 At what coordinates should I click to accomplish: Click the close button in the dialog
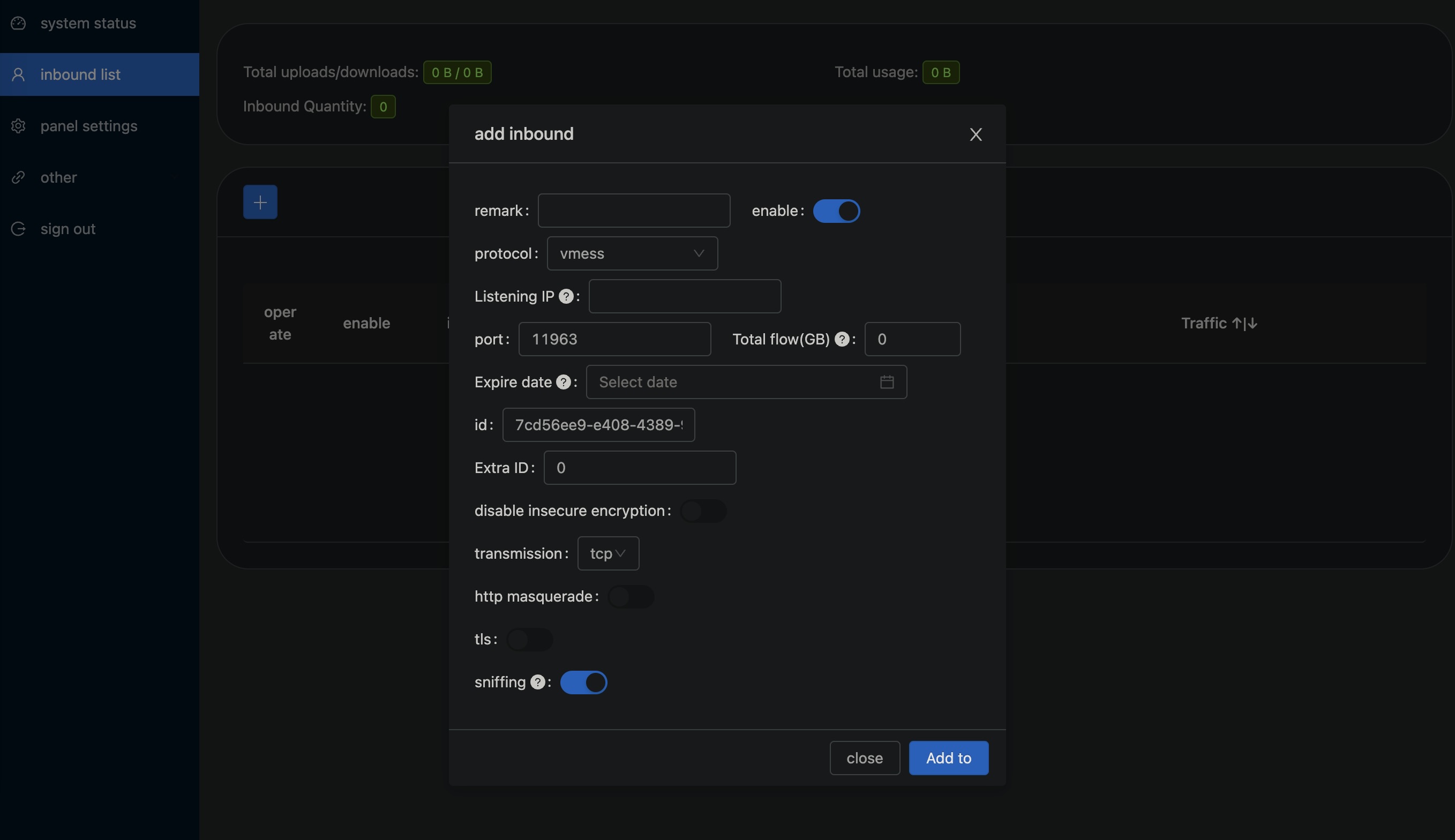pos(864,757)
